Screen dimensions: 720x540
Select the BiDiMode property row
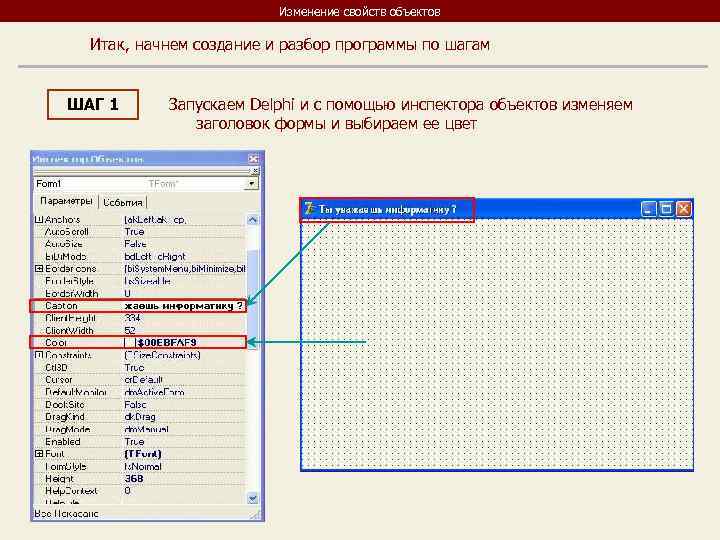[140, 256]
